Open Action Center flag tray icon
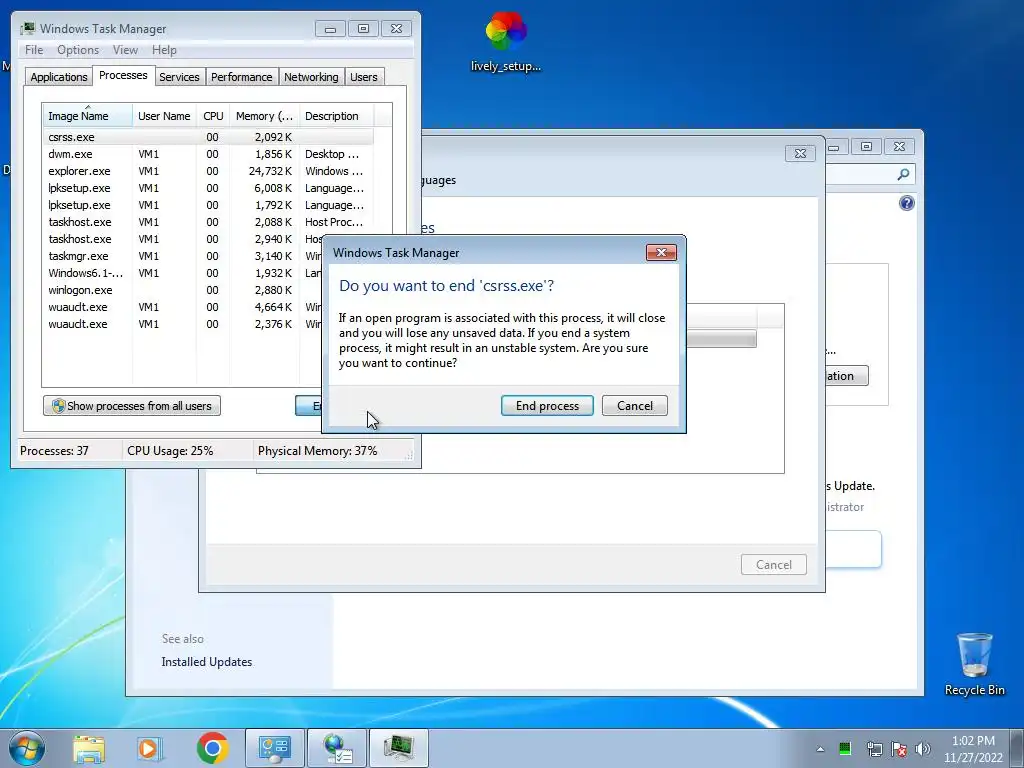 (x=899, y=748)
